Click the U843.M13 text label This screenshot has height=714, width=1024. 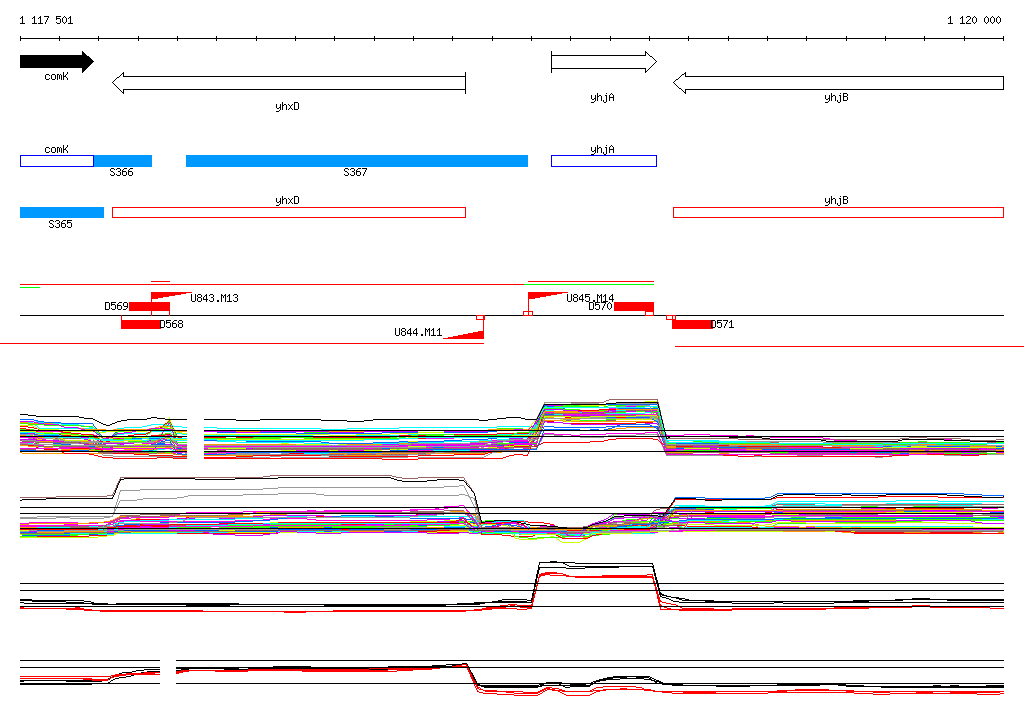pos(214,299)
